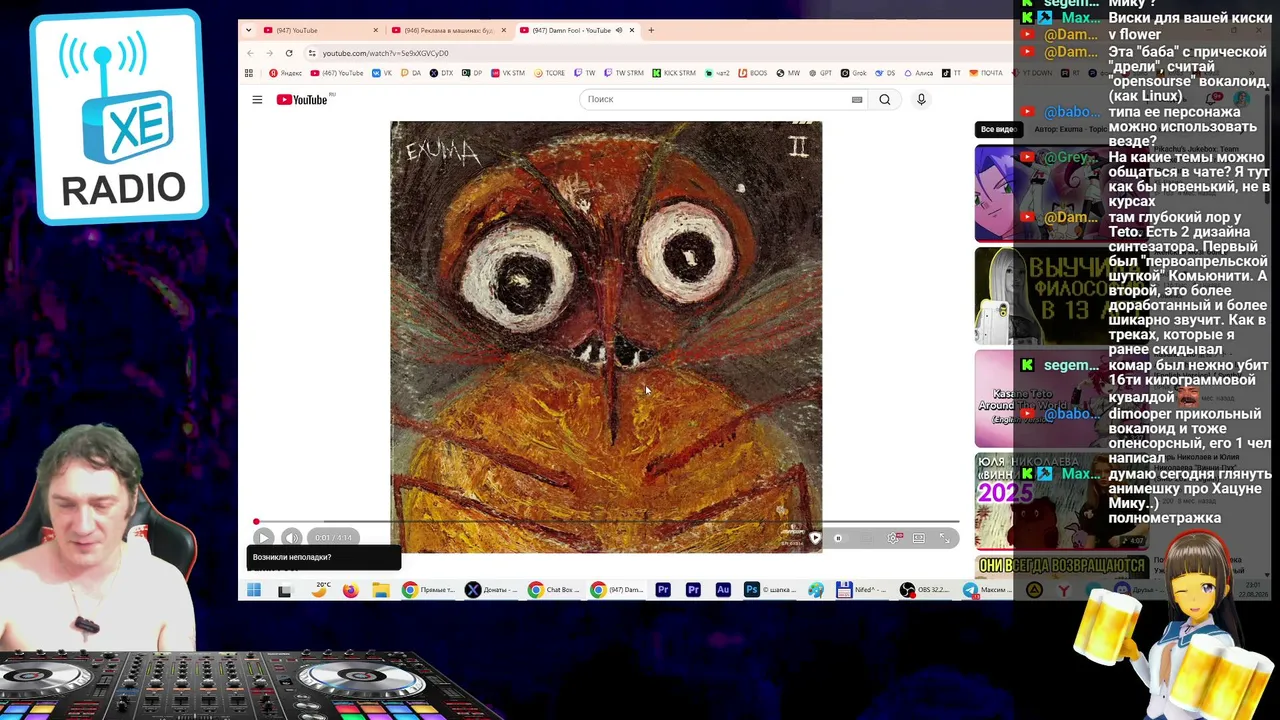The height and width of the screenshot is (720, 1280).
Task: Open the VK STM bookmark
Action: [507, 73]
